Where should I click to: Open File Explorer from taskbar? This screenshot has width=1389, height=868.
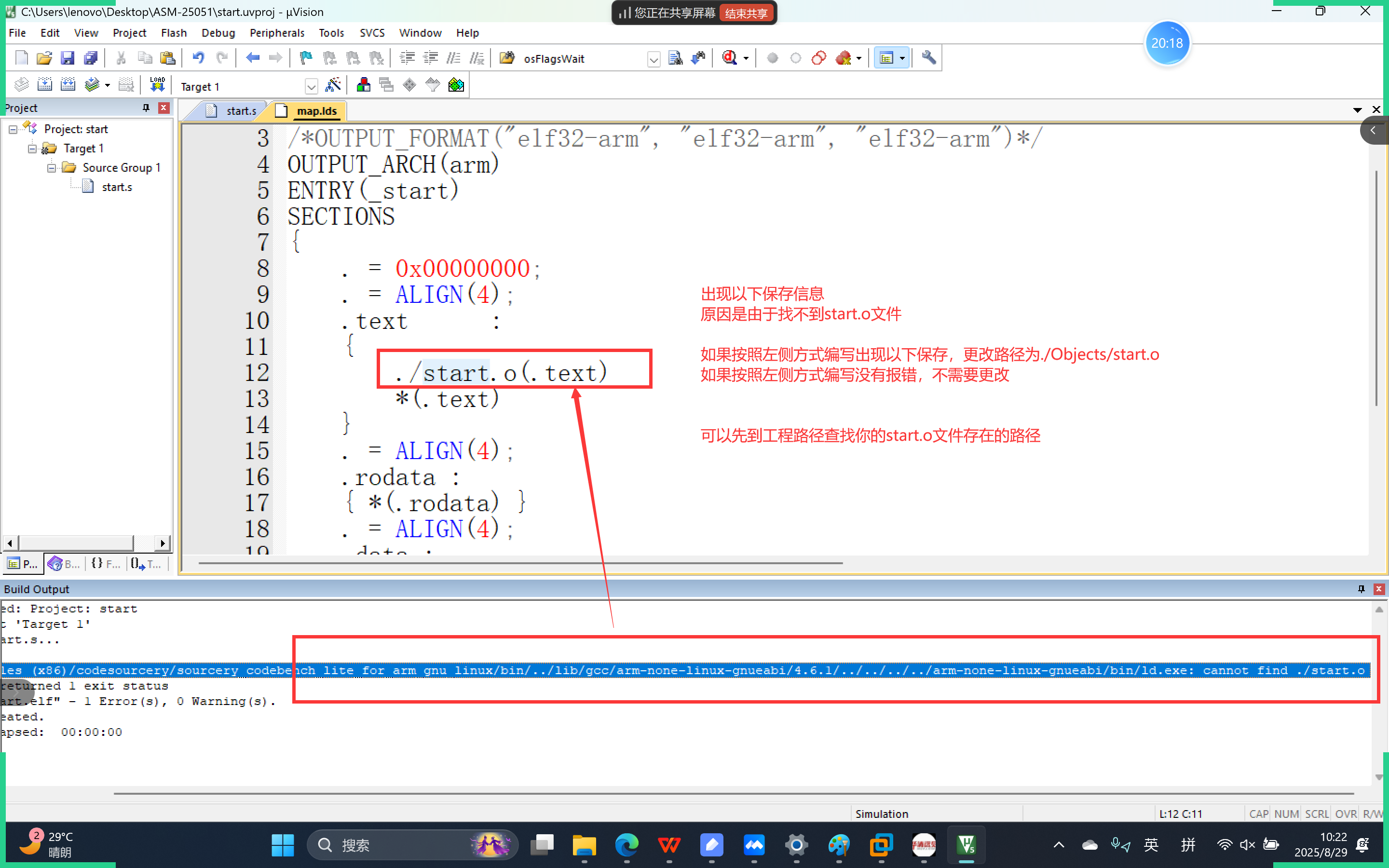click(585, 845)
